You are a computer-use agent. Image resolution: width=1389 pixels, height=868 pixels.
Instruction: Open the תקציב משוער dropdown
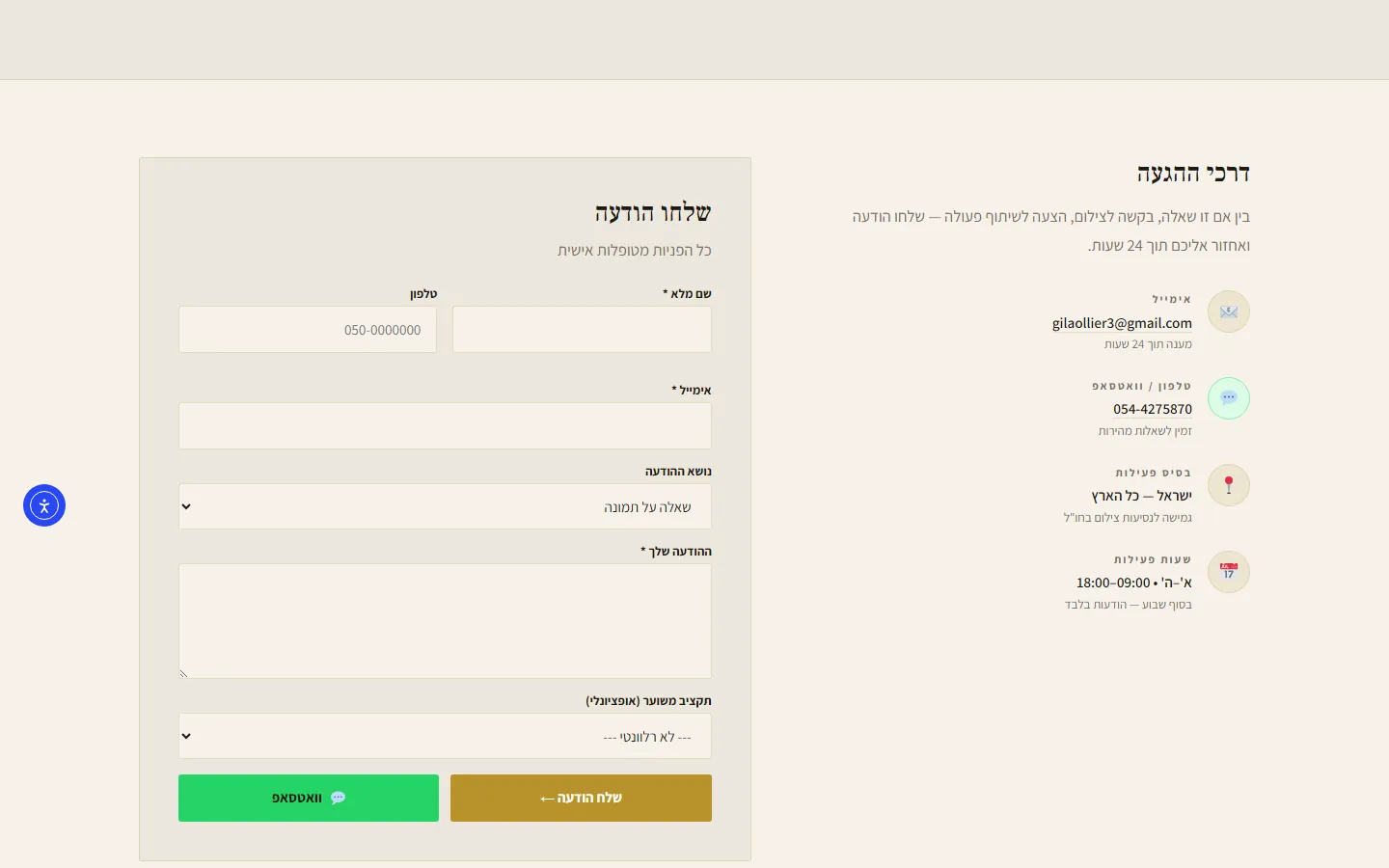click(x=445, y=736)
